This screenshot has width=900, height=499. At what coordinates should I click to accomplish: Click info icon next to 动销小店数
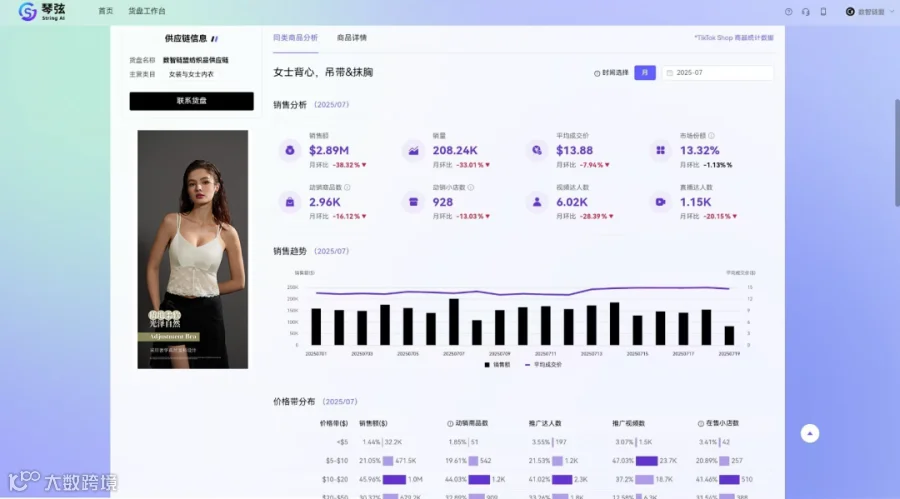pyautogui.click(x=471, y=187)
